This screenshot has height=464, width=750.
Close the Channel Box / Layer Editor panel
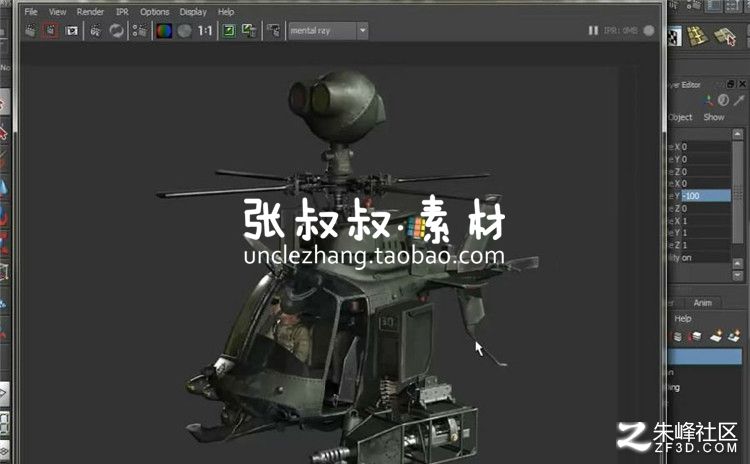tap(742, 84)
